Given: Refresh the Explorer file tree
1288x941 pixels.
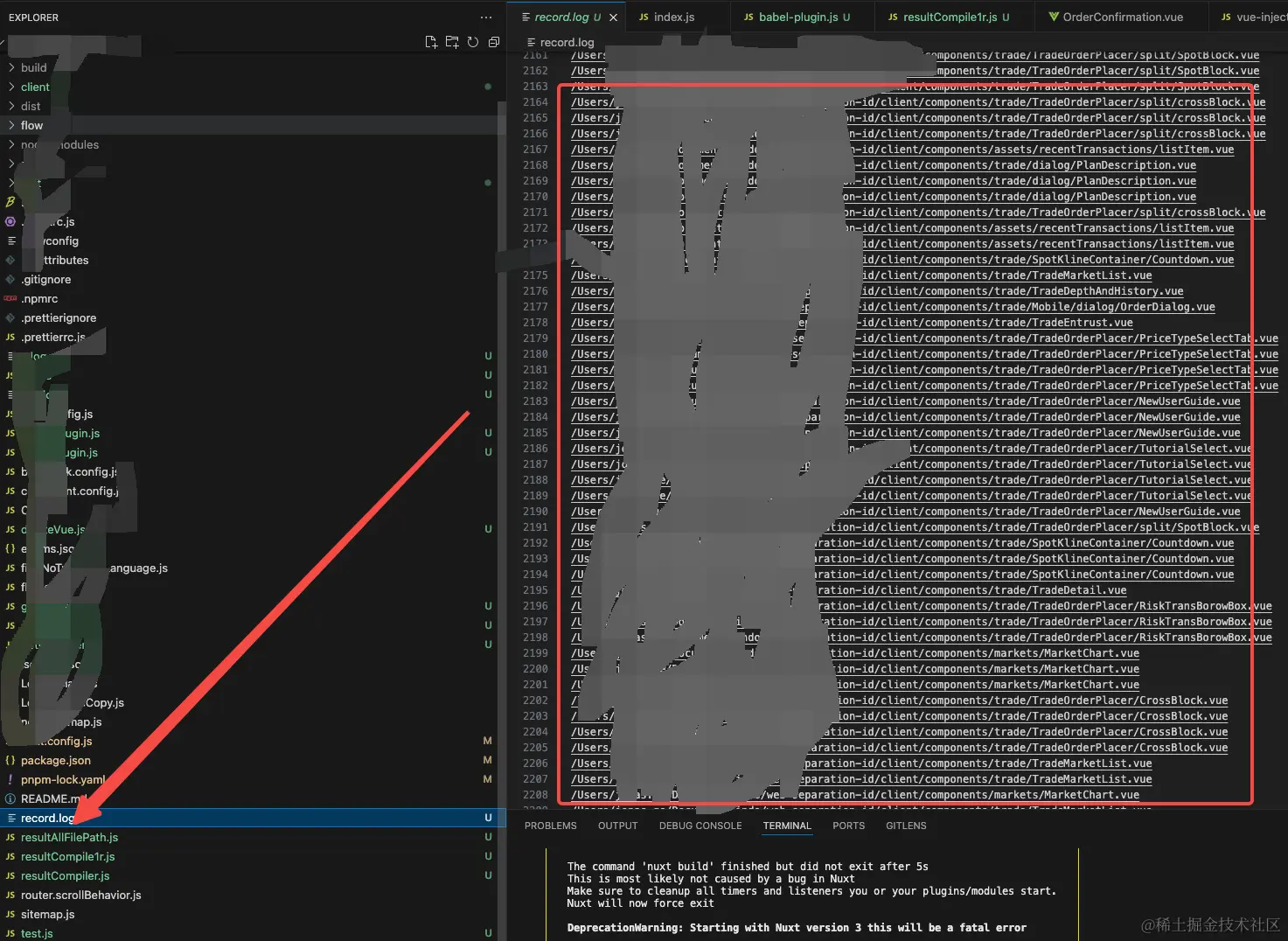Looking at the screenshot, I should [473, 42].
